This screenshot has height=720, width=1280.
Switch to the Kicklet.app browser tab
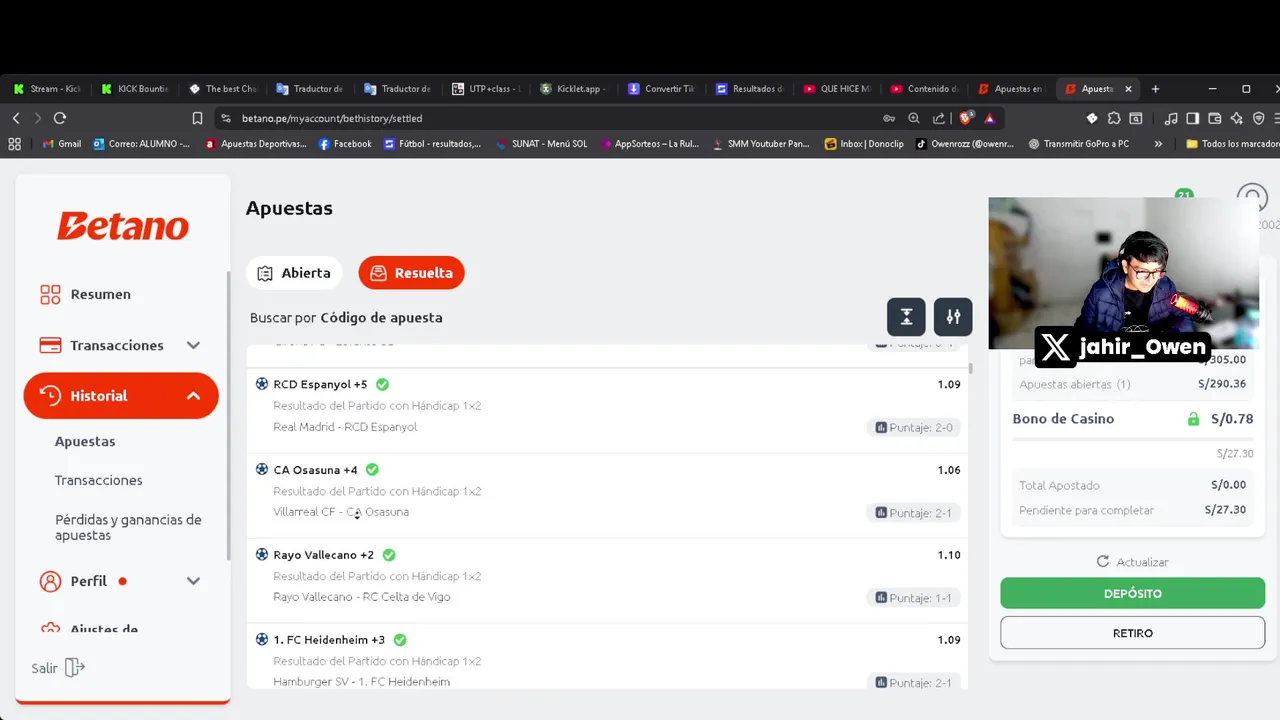pos(574,89)
